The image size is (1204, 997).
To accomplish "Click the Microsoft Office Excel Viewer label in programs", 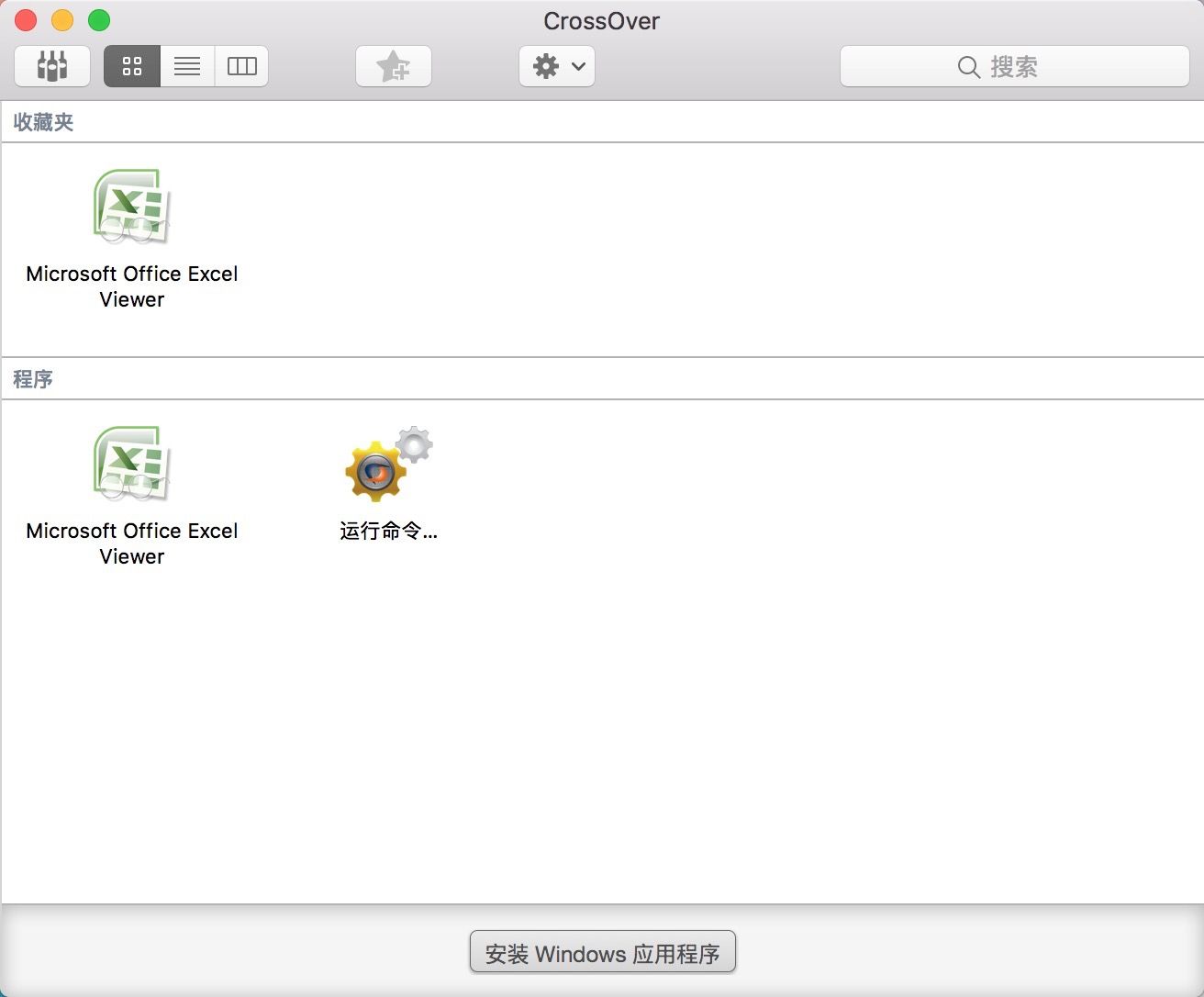I will pos(132,543).
